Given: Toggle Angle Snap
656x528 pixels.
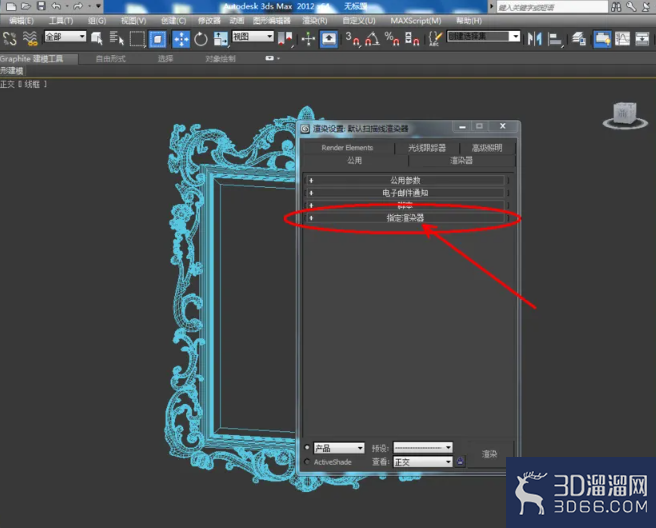Looking at the screenshot, I should pyautogui.click(x=372, y=39).
